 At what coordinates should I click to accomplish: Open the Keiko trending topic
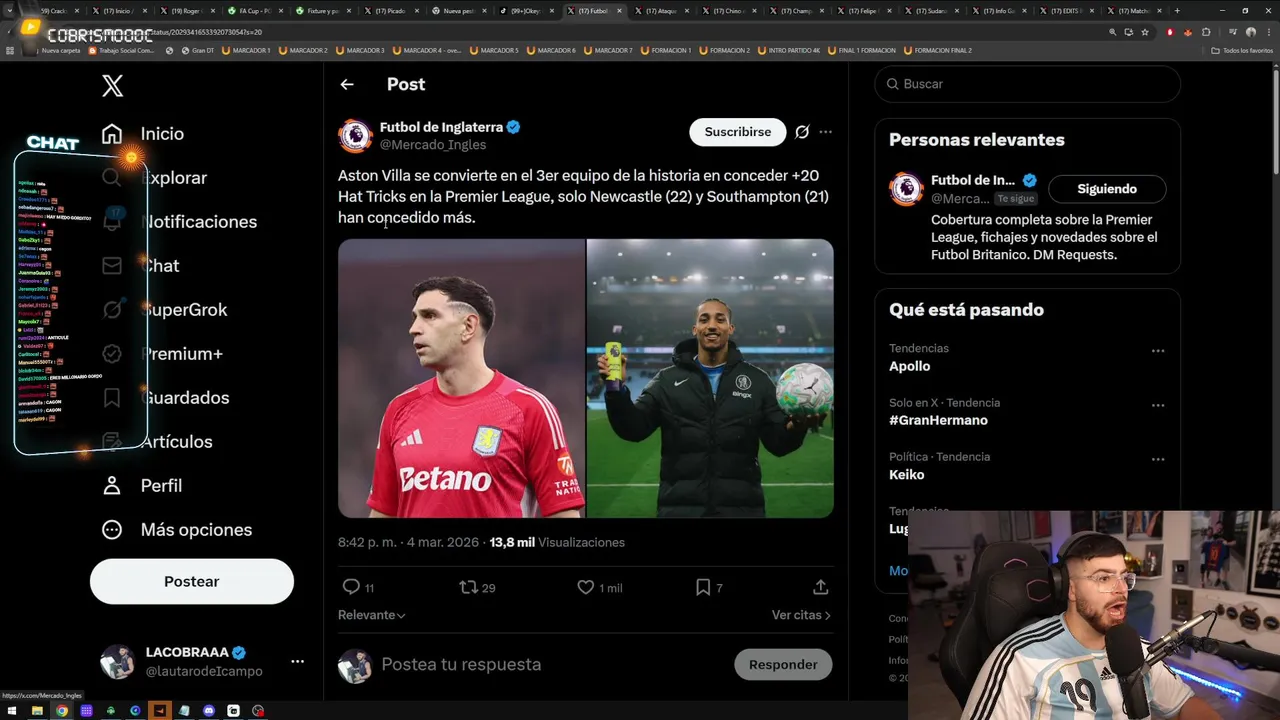(906, 474)
